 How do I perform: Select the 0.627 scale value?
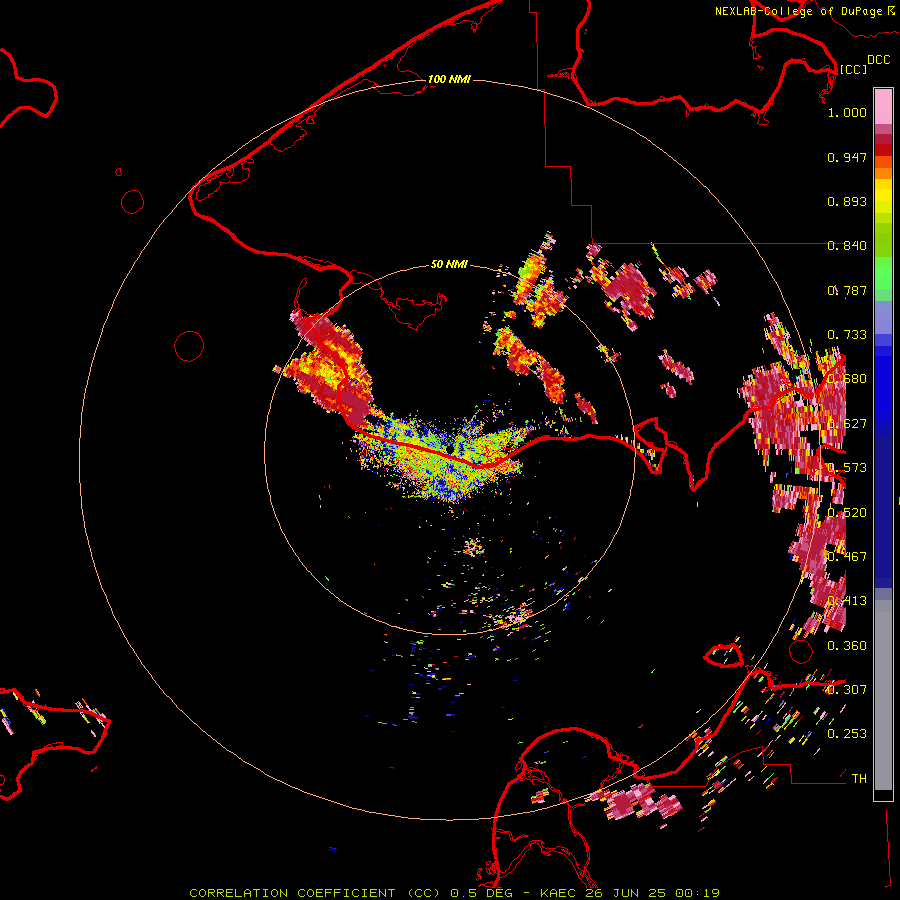coord(847,424)
